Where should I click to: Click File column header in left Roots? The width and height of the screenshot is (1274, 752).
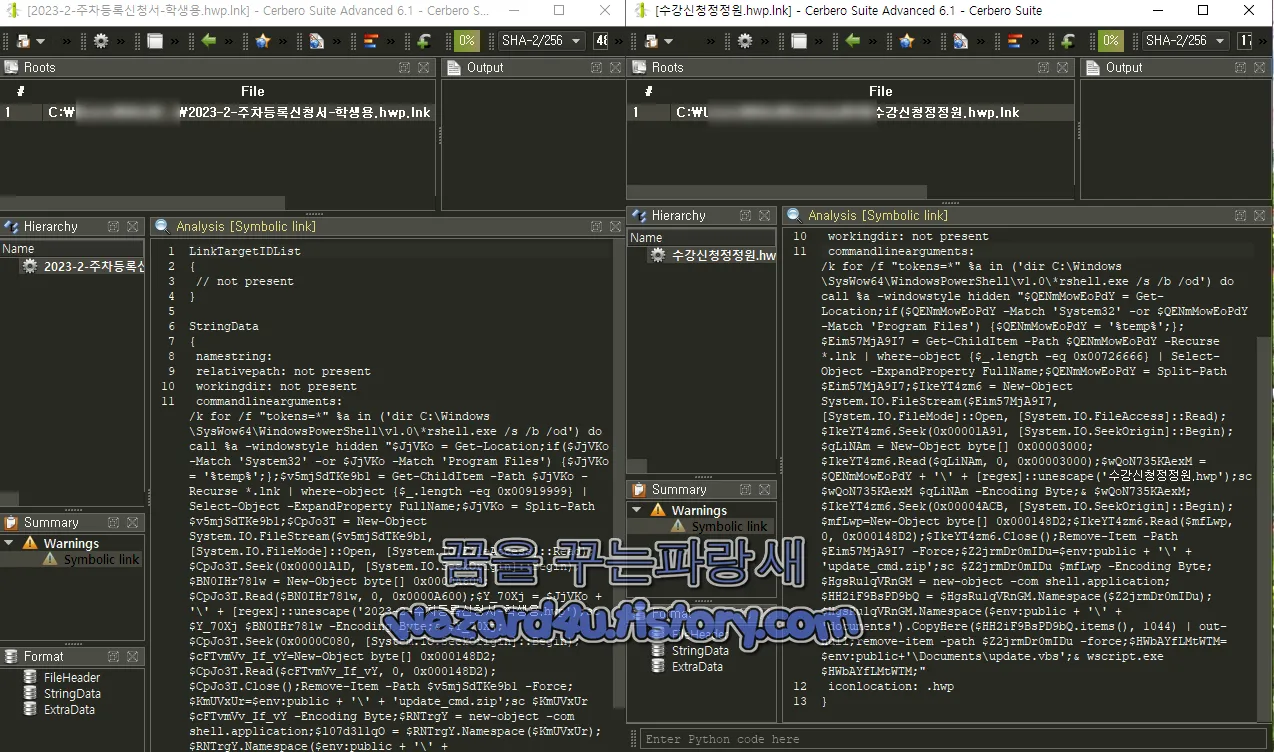pyautogui.click(x=253, y=91)
